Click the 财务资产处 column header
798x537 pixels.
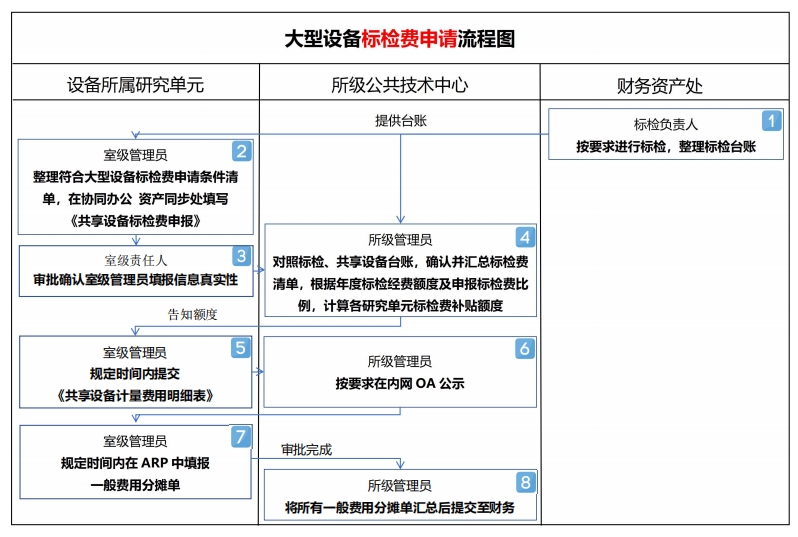point(666,85)
